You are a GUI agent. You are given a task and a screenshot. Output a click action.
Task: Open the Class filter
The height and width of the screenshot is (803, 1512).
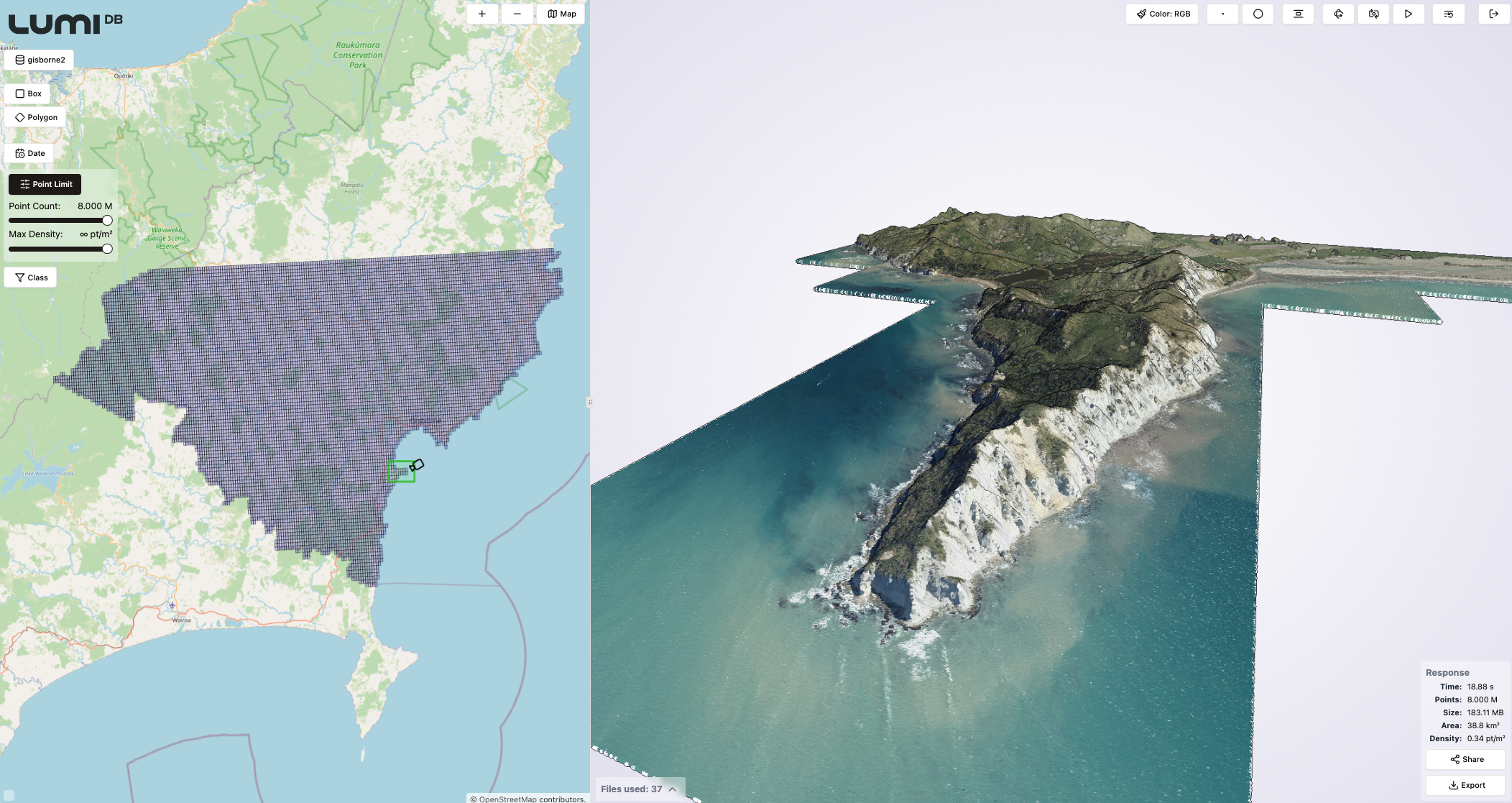point(31,277)
